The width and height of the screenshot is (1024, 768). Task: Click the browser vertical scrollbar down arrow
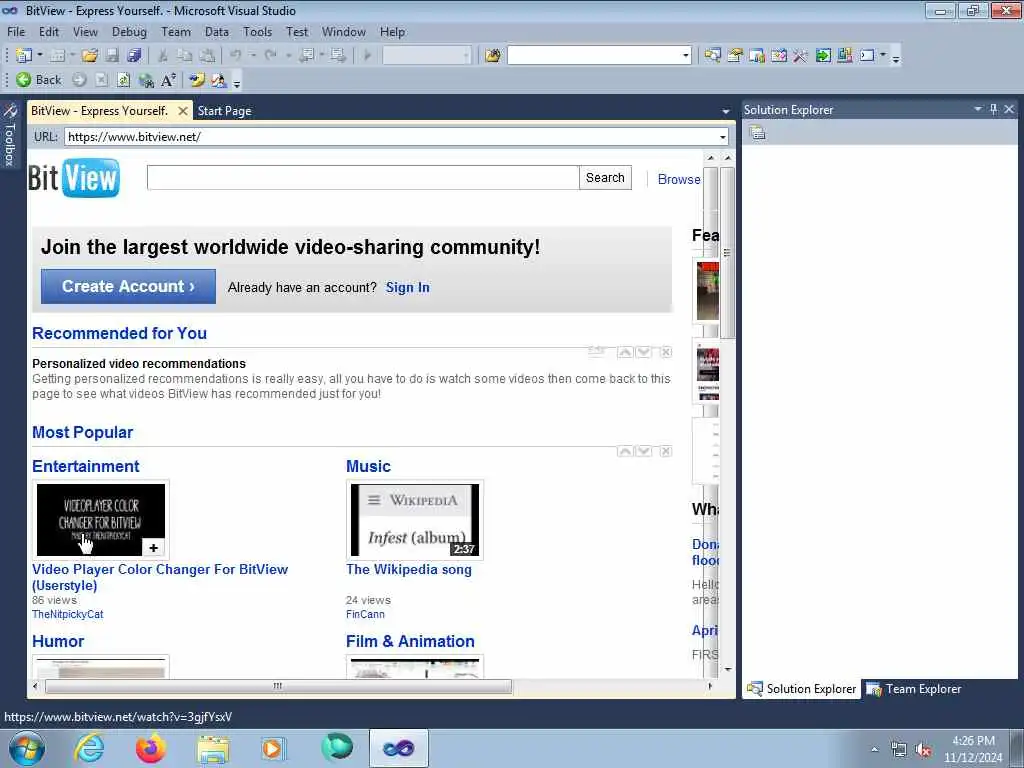[728, 669]
